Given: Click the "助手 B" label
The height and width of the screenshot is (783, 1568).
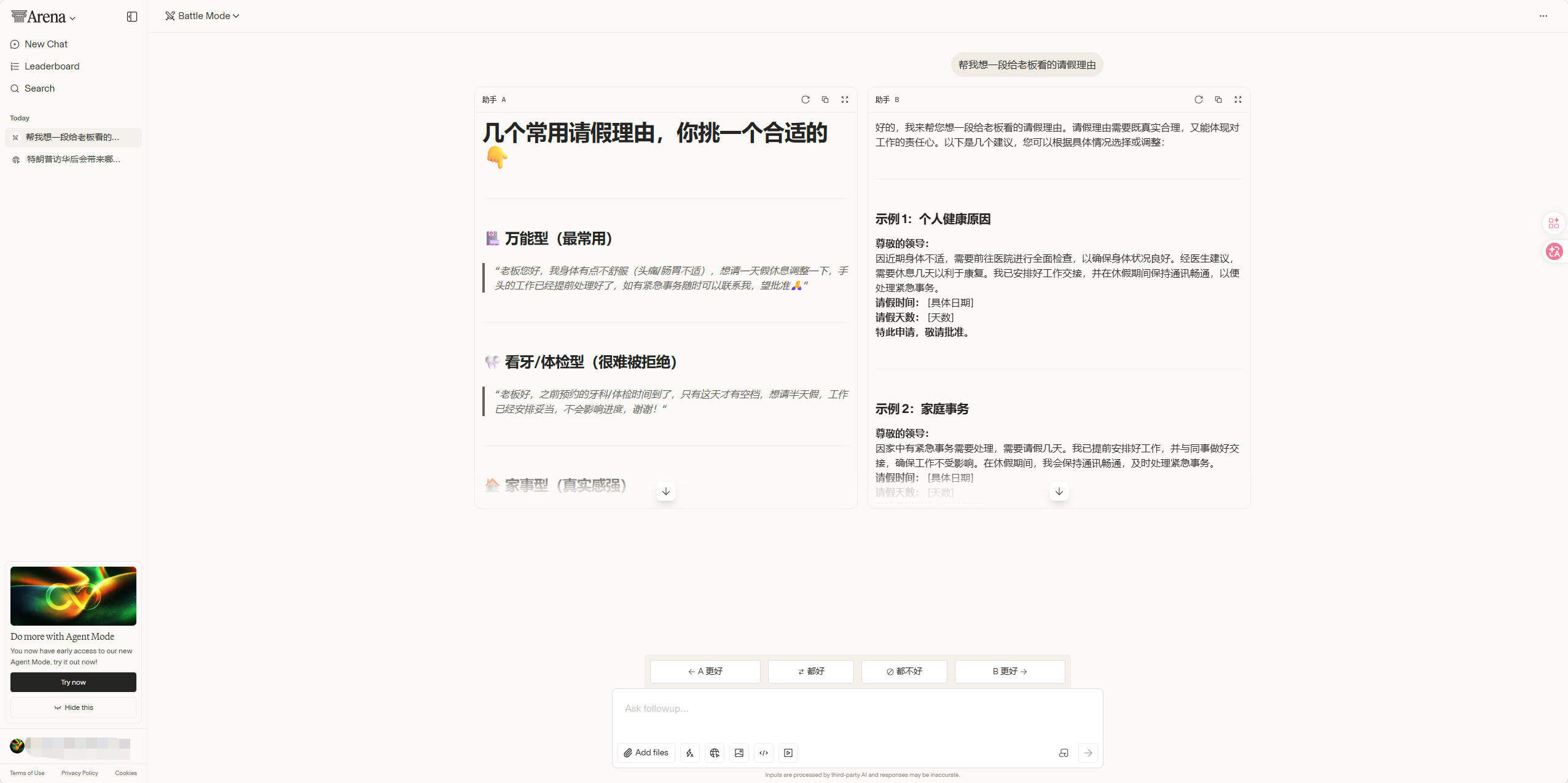Looking at the screenshot, I should point(887,100).
